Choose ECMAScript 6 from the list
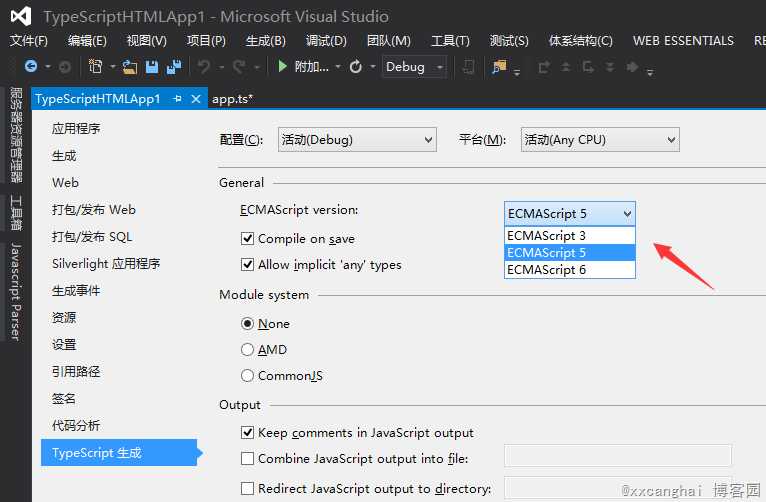The image size is (766, 502). click(570, 270)
